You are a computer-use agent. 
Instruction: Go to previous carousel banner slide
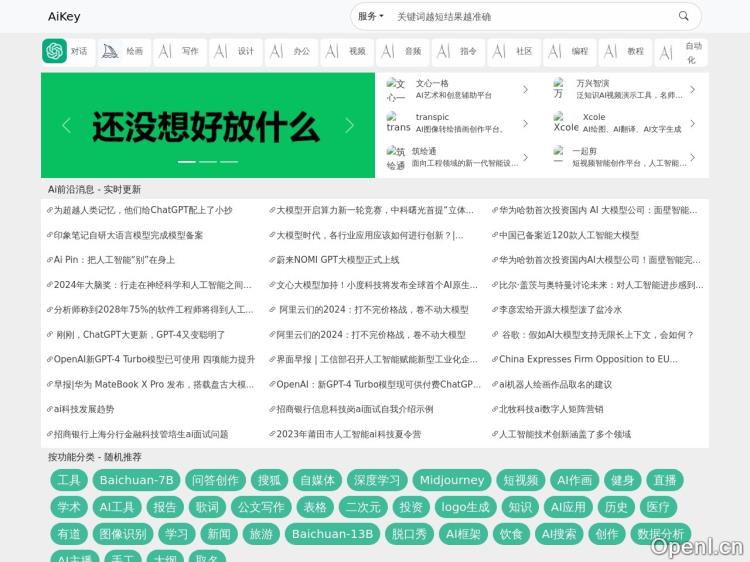tap(66, 125)
